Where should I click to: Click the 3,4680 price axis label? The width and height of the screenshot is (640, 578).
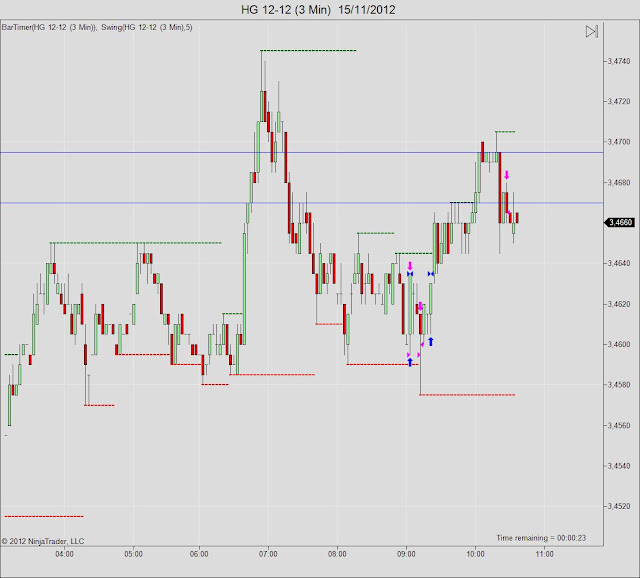click(x=619, y=182)
